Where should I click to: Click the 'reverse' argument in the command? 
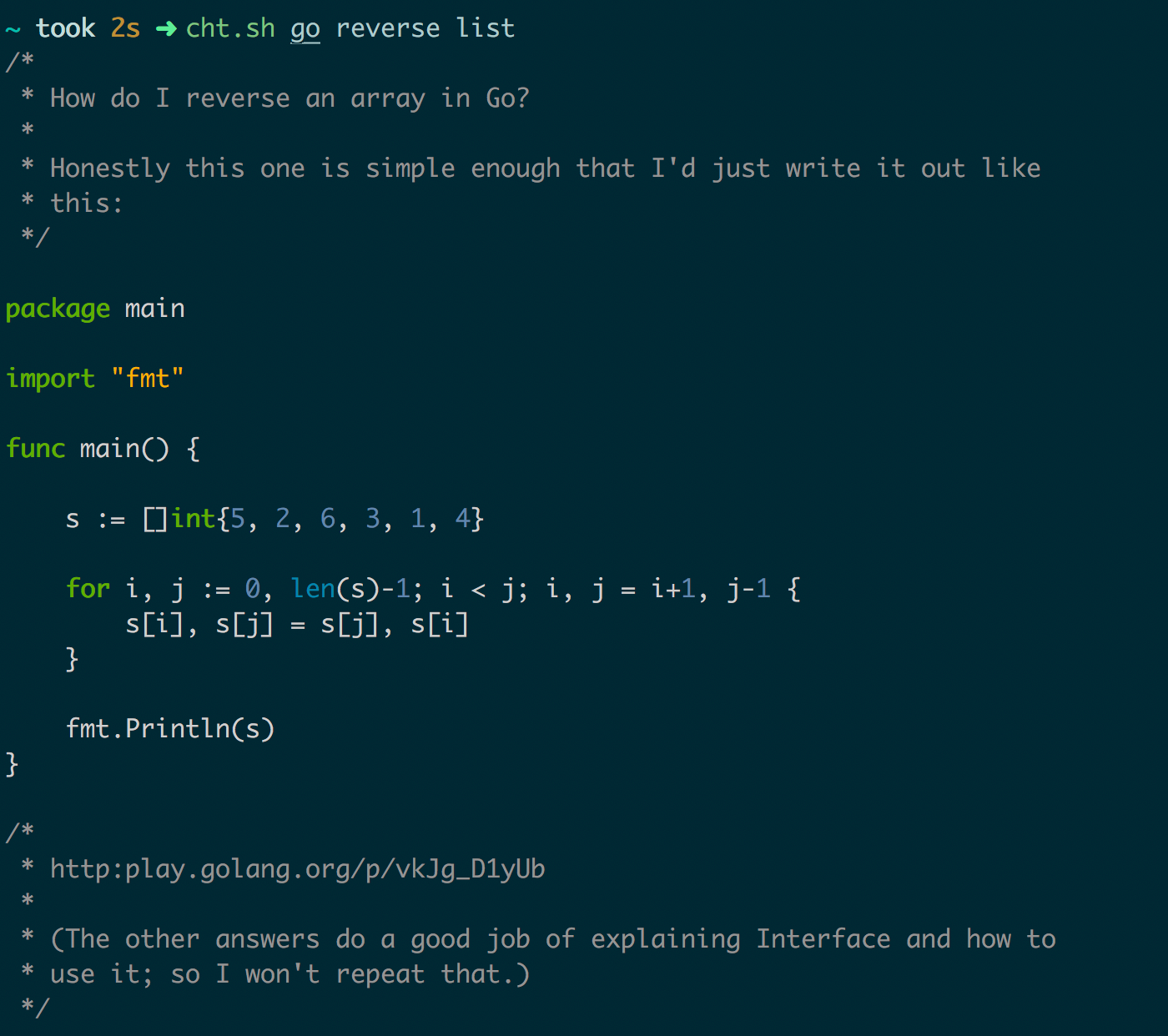tap(388, 28)
